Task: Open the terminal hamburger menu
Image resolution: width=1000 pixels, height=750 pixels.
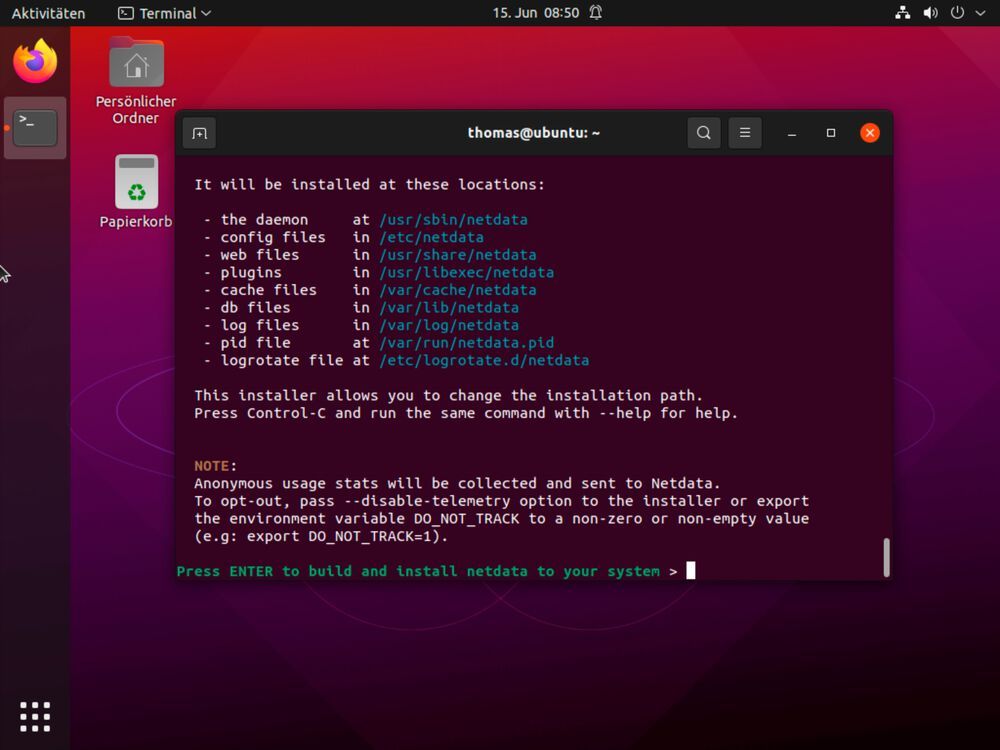Action: (x=744, y=132)
